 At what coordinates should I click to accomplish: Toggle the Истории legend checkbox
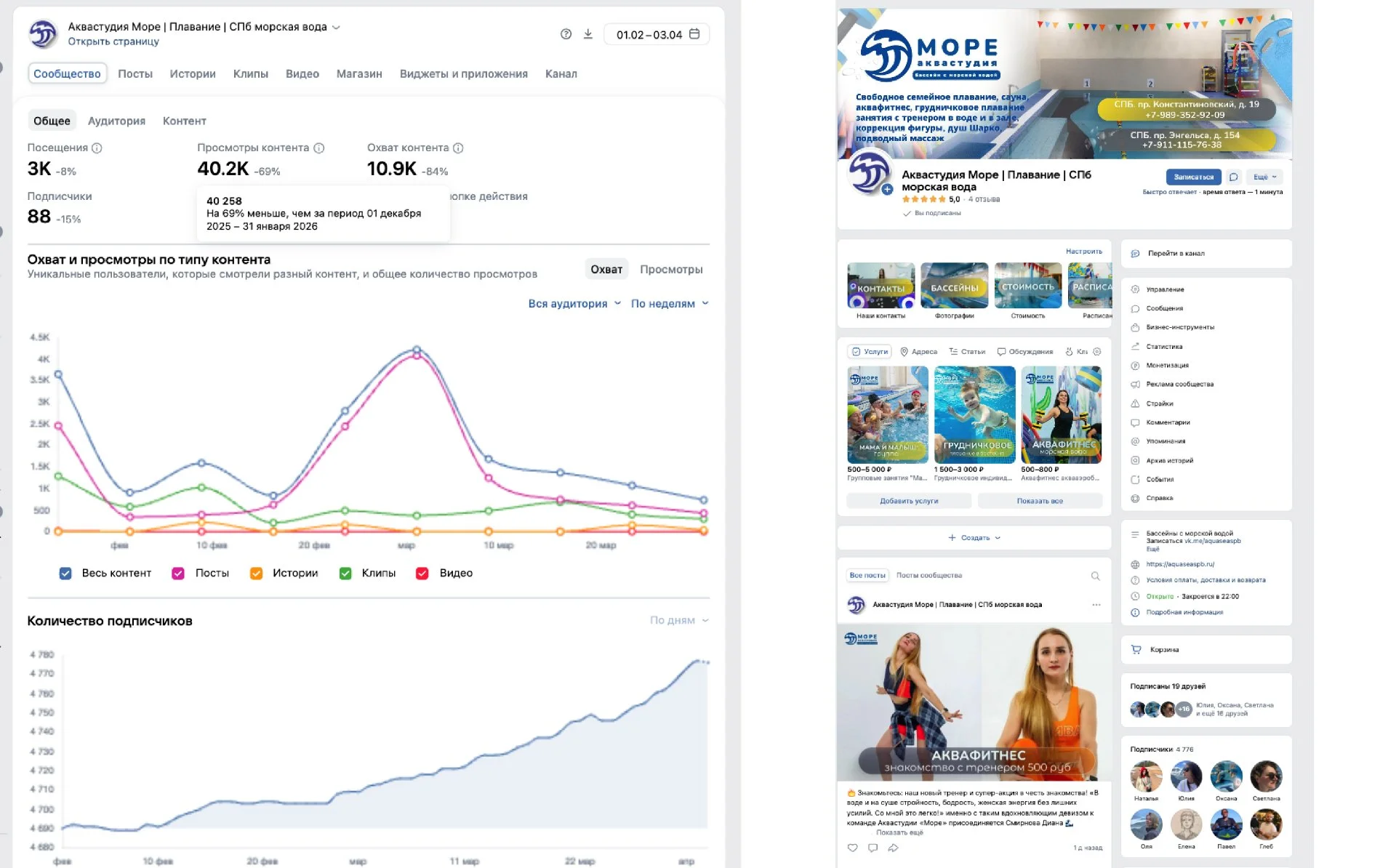(x=256, y=574)
